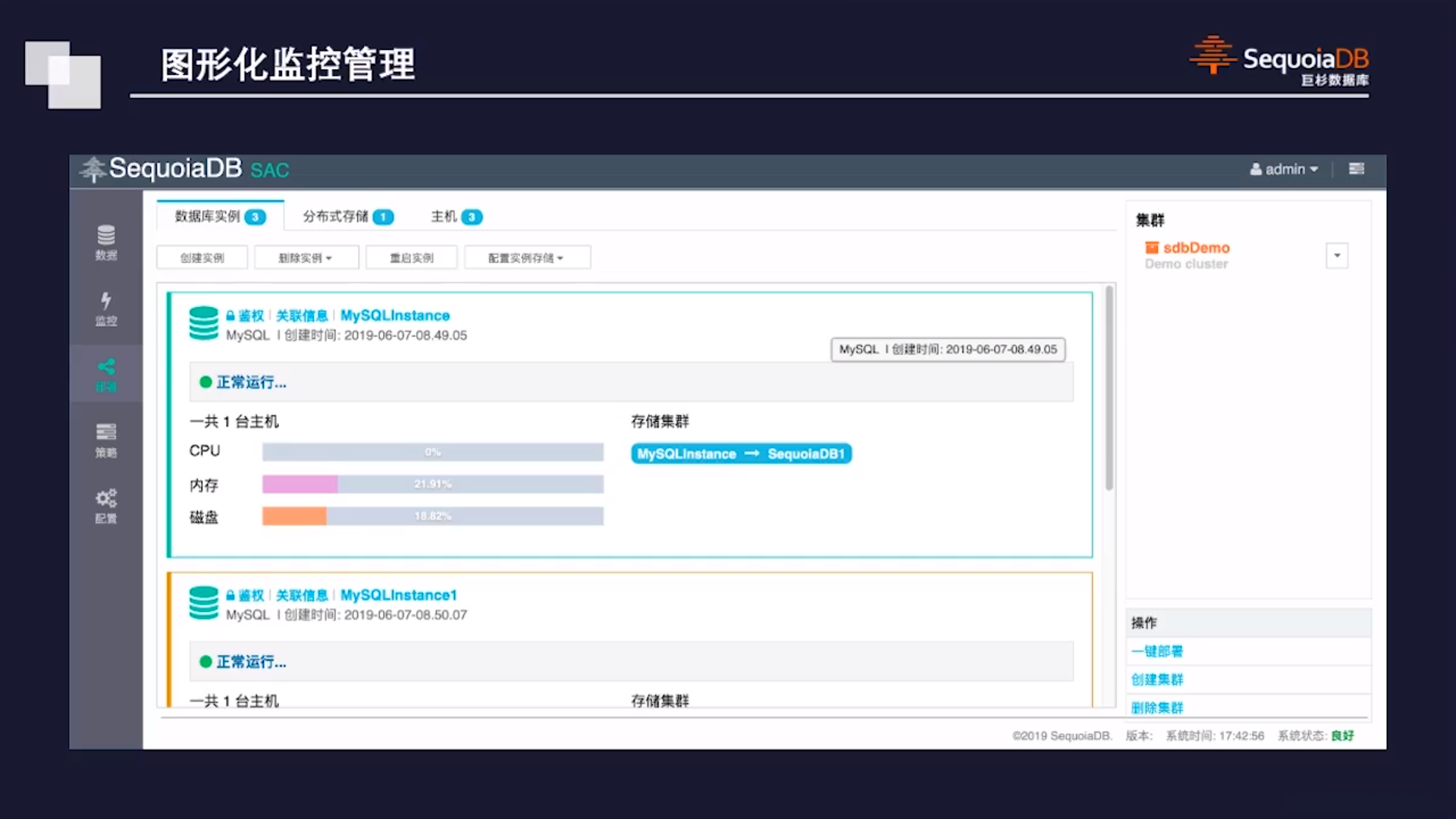Click the 创建实例 button
This screenshot has height=819, width=1456.
click(202, 258)
